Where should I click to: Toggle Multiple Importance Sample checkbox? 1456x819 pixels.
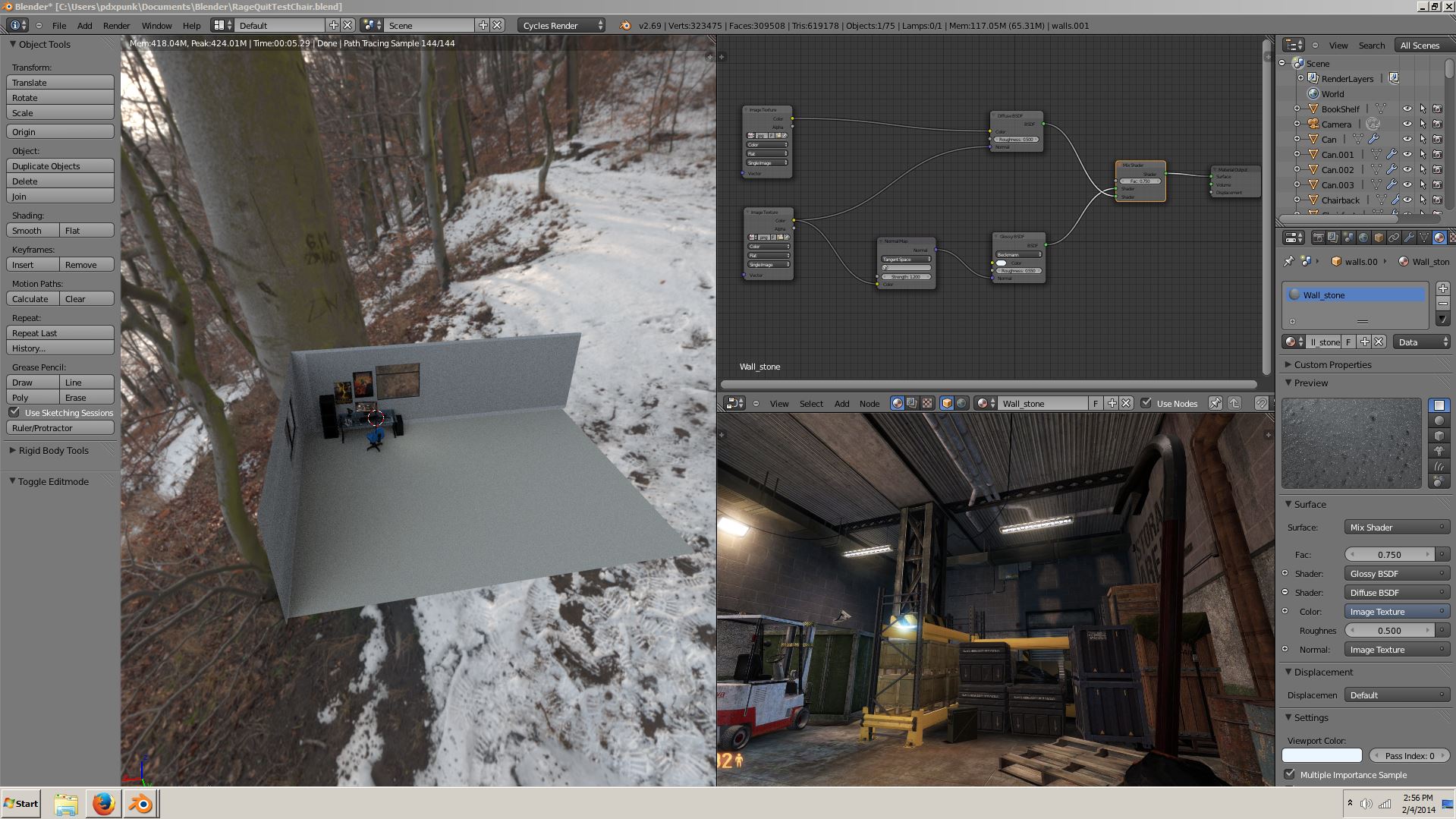(x=1290, y=774)
